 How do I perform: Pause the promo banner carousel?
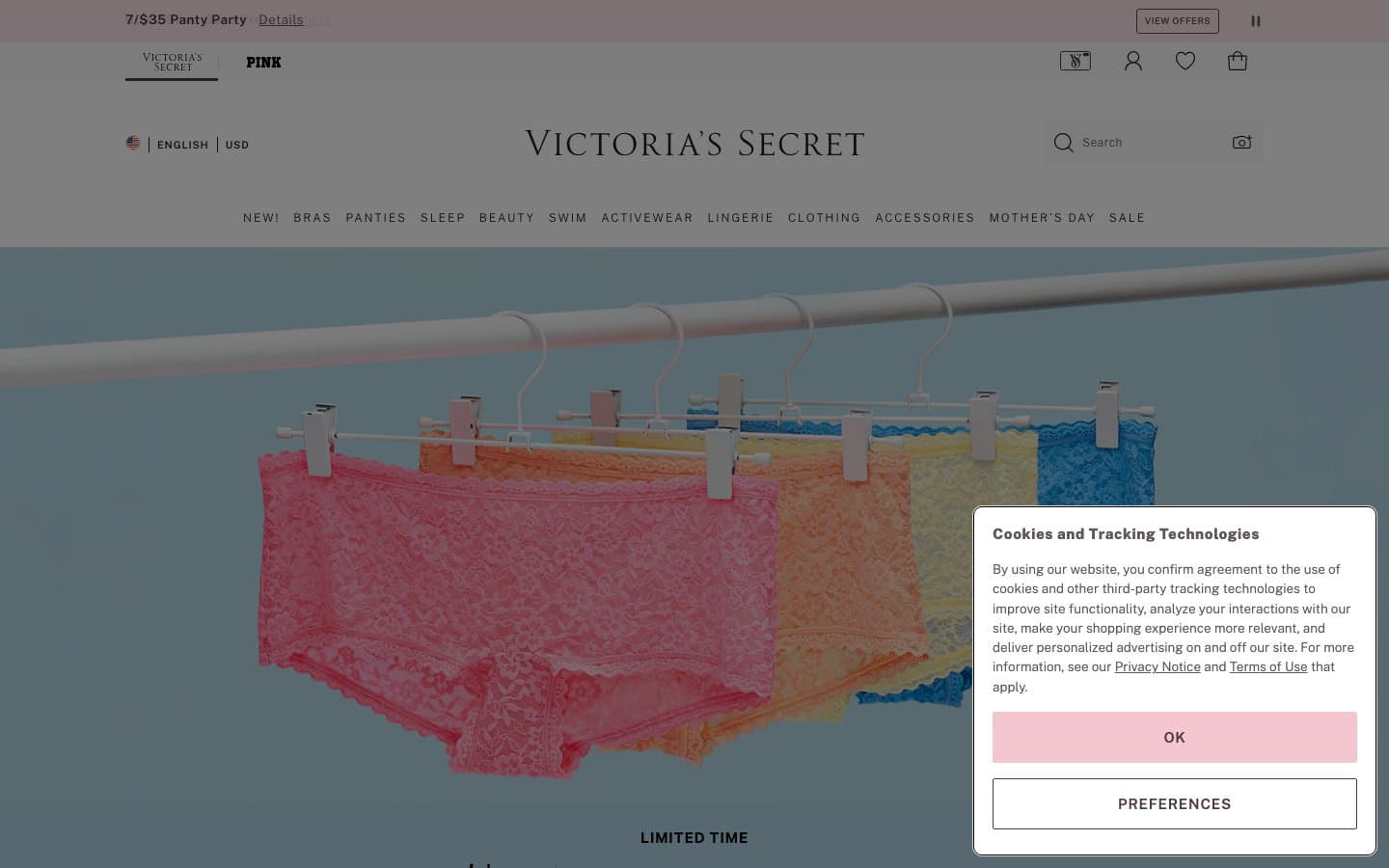(x=1256, y=20)
